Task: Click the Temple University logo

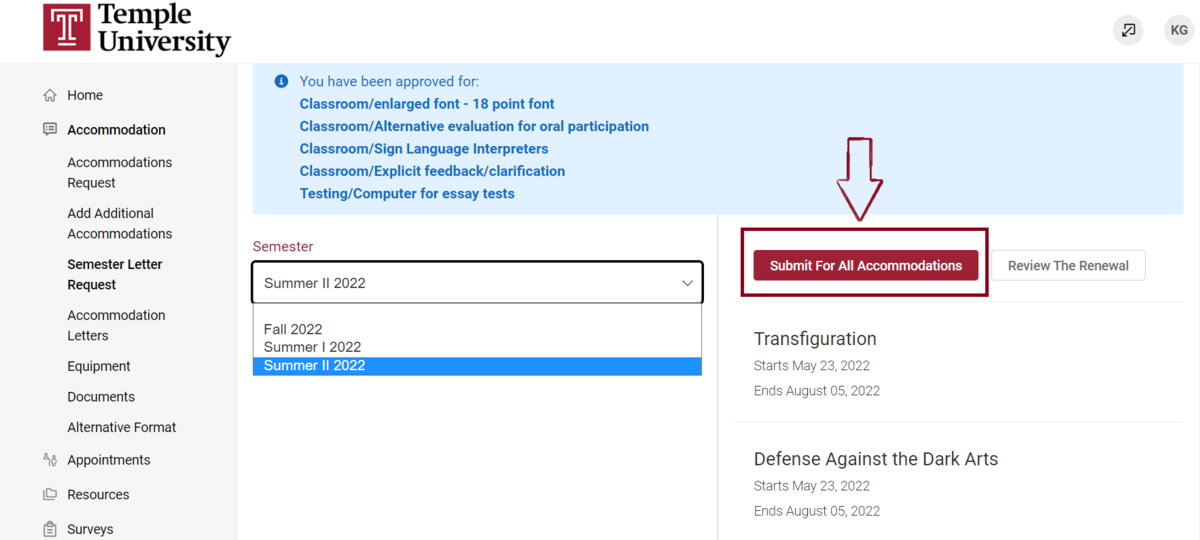Action: pos(137,29)
